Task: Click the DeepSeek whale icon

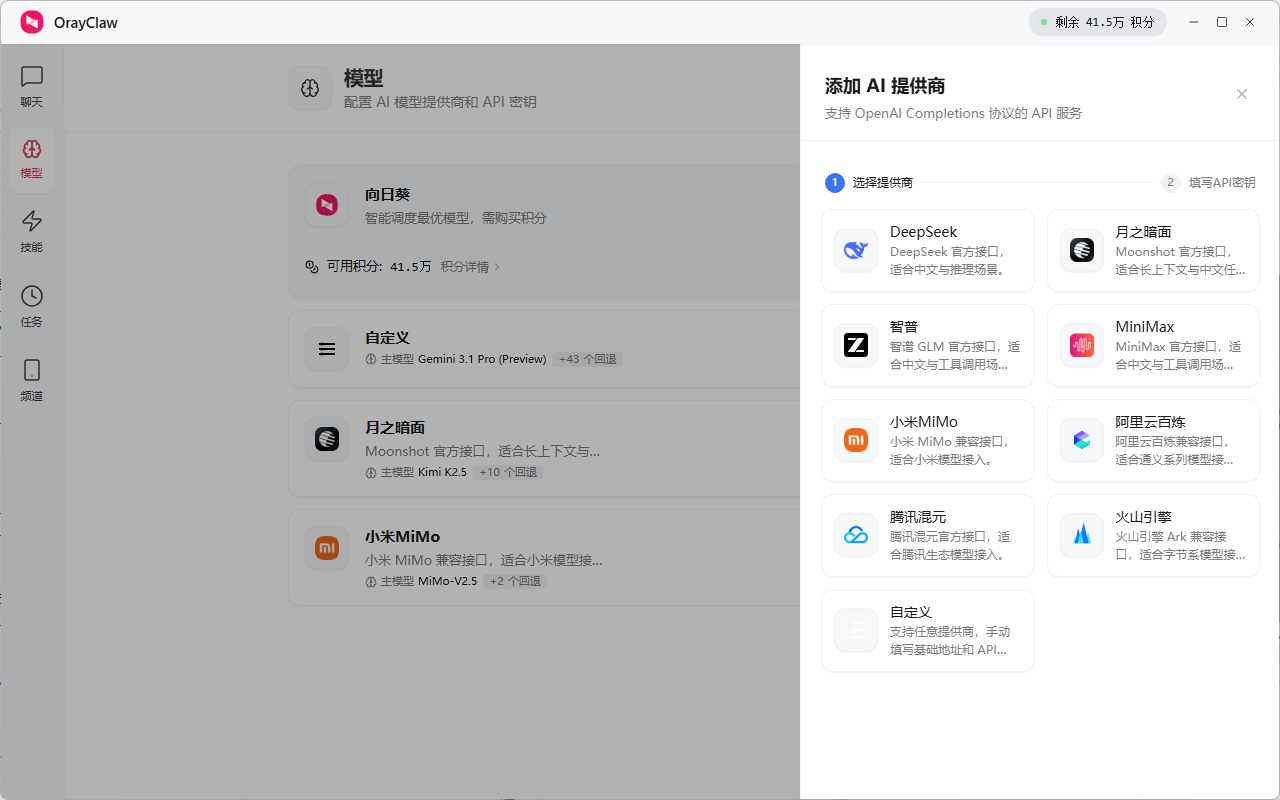Action: click(856, 250)
